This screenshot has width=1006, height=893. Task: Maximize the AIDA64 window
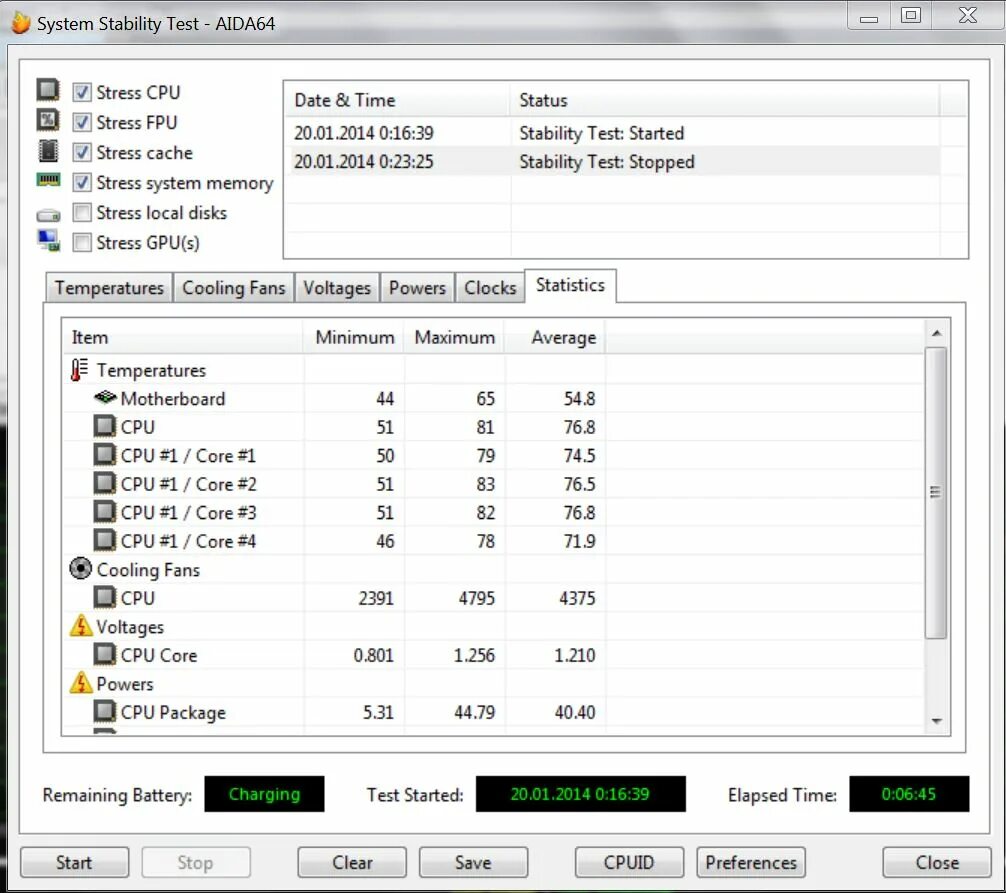click(x=910, y=15)
